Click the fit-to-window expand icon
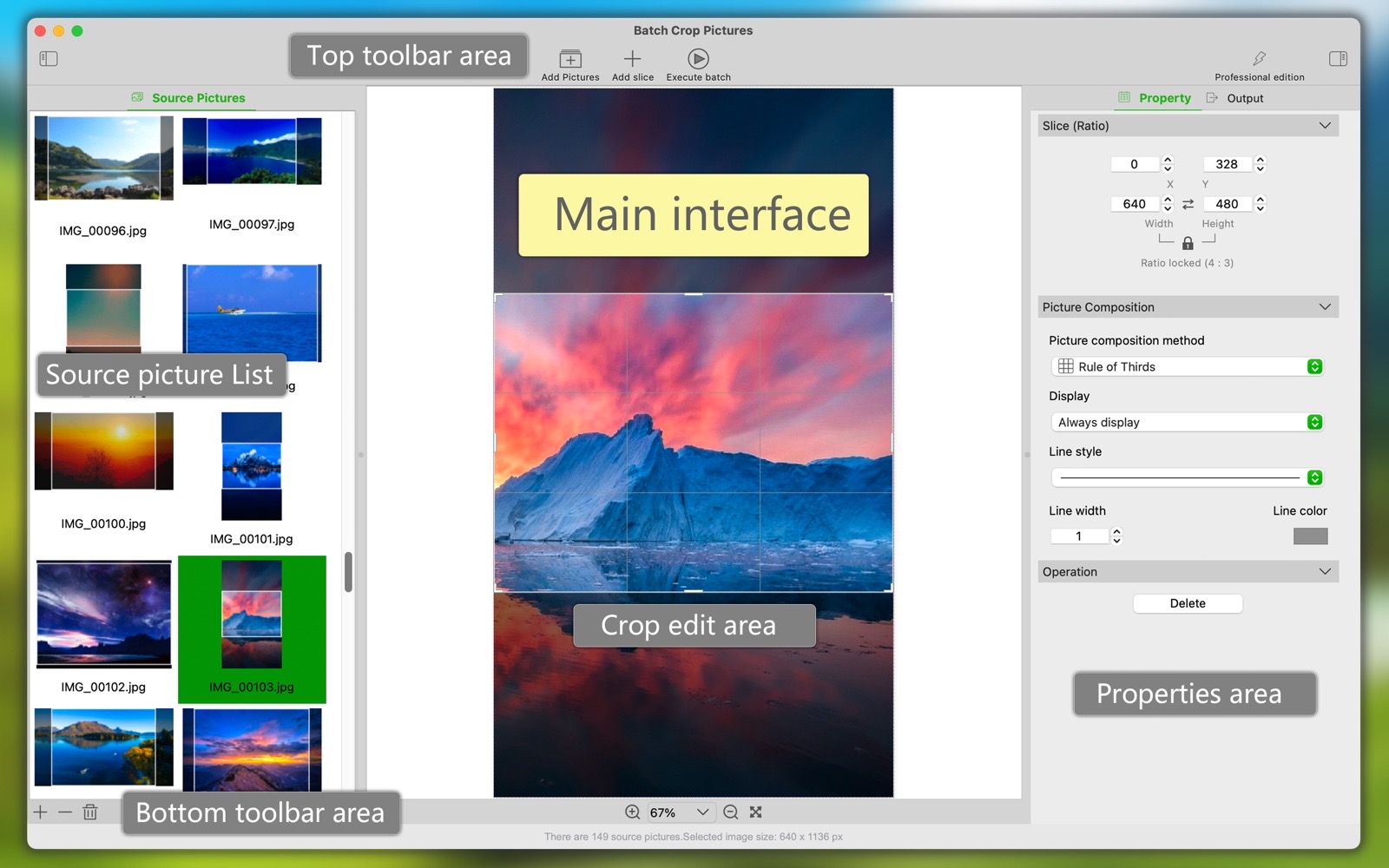1389x868 pixels. click(756, 812)
